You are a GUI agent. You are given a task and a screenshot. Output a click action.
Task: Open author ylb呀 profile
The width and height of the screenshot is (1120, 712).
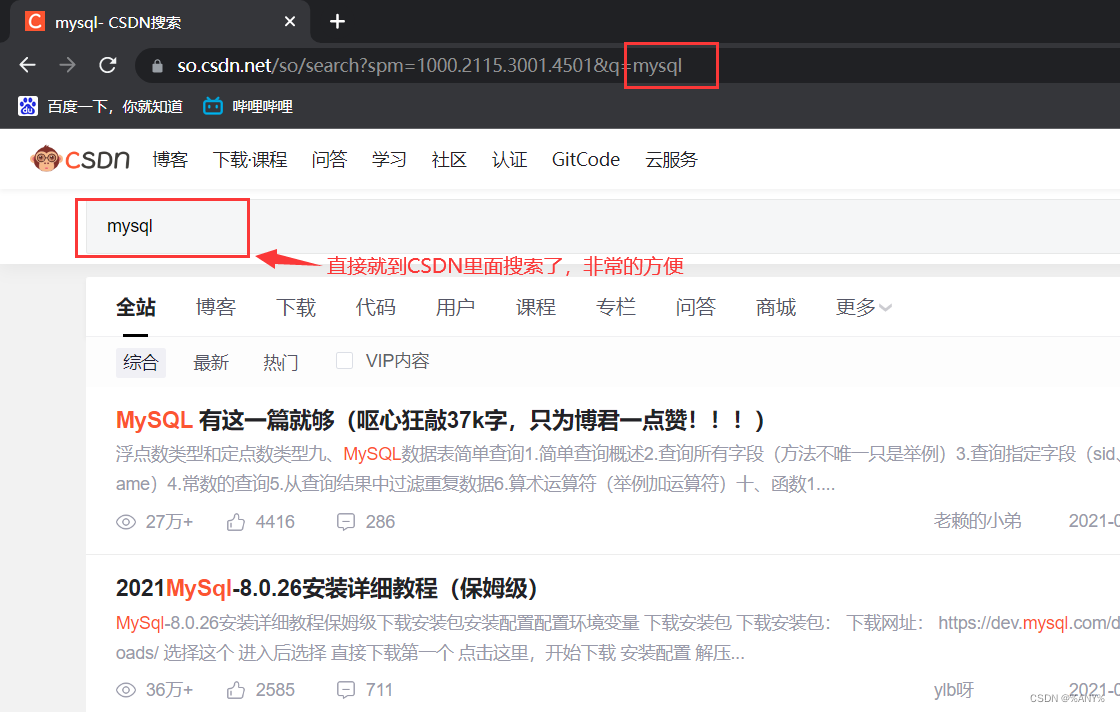pyautogui.click(x=954, y=690)
